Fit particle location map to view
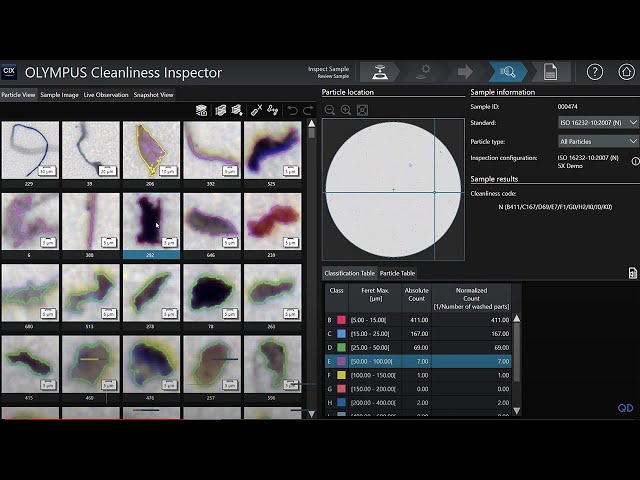 click(x=362, y=110)
